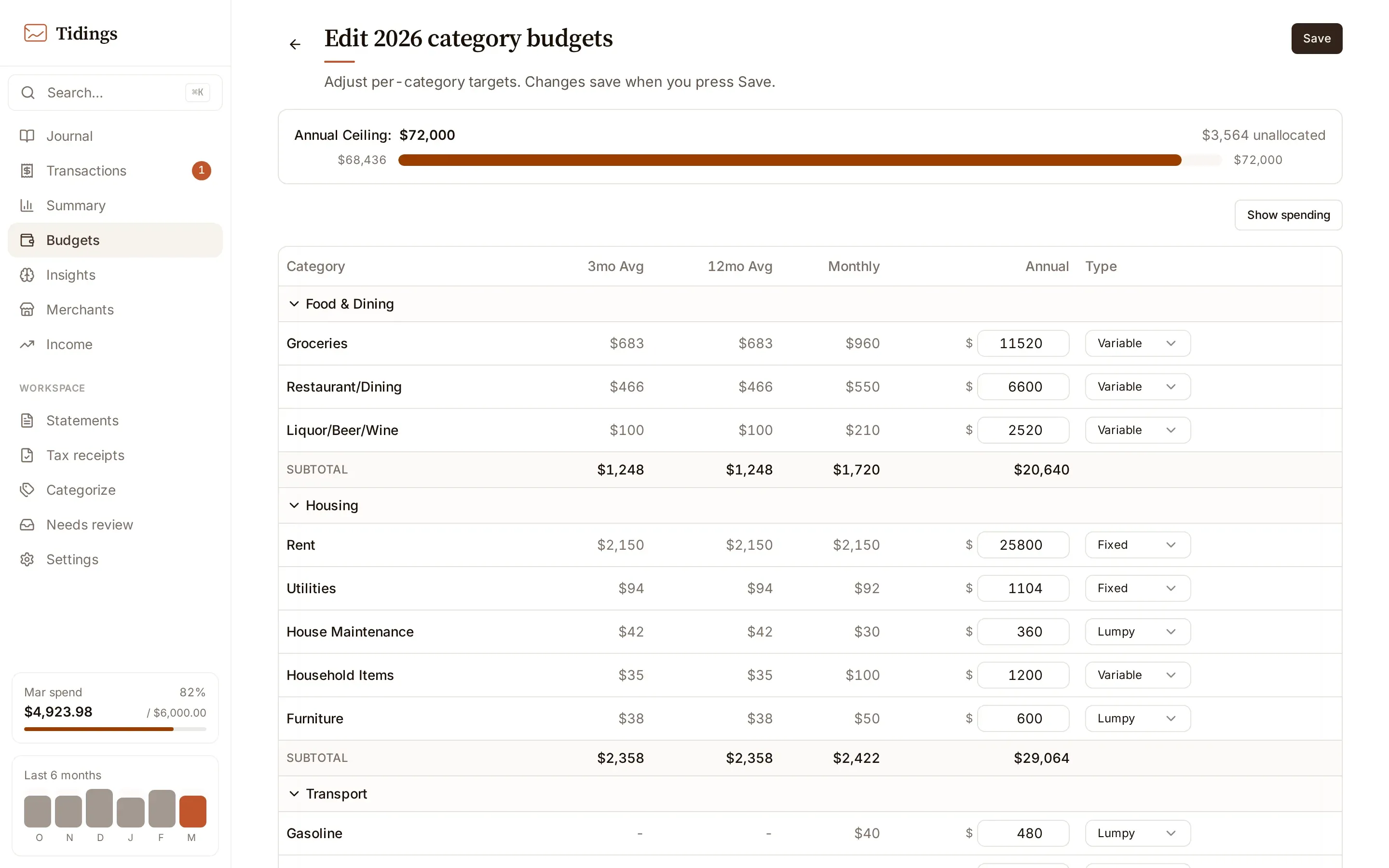The width and height of the screenshot is (1389, 868).
Task: Collapse the Transport group
Action: point(294,793)
